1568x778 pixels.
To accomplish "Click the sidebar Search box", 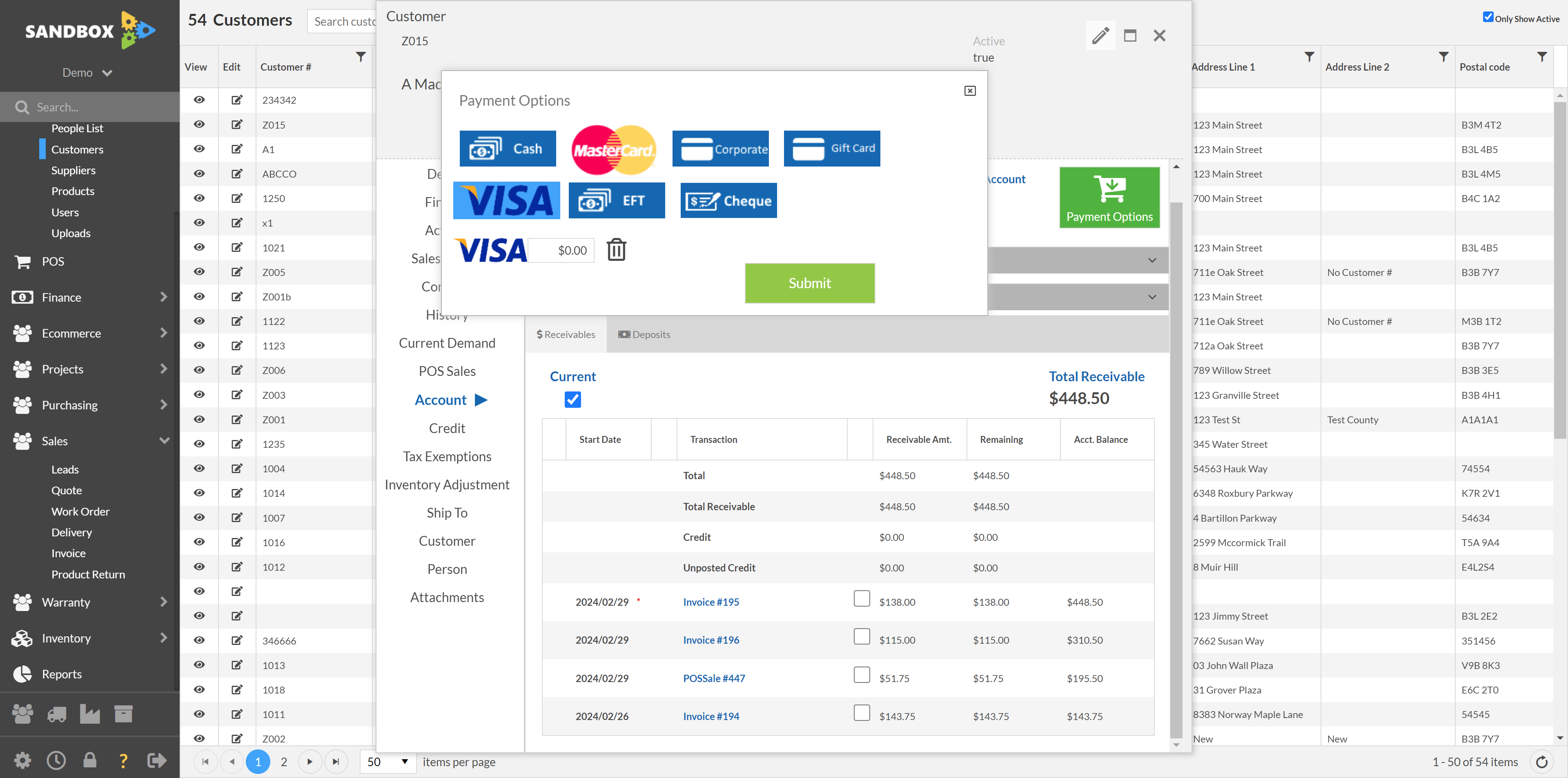I will tap(89, 107).
